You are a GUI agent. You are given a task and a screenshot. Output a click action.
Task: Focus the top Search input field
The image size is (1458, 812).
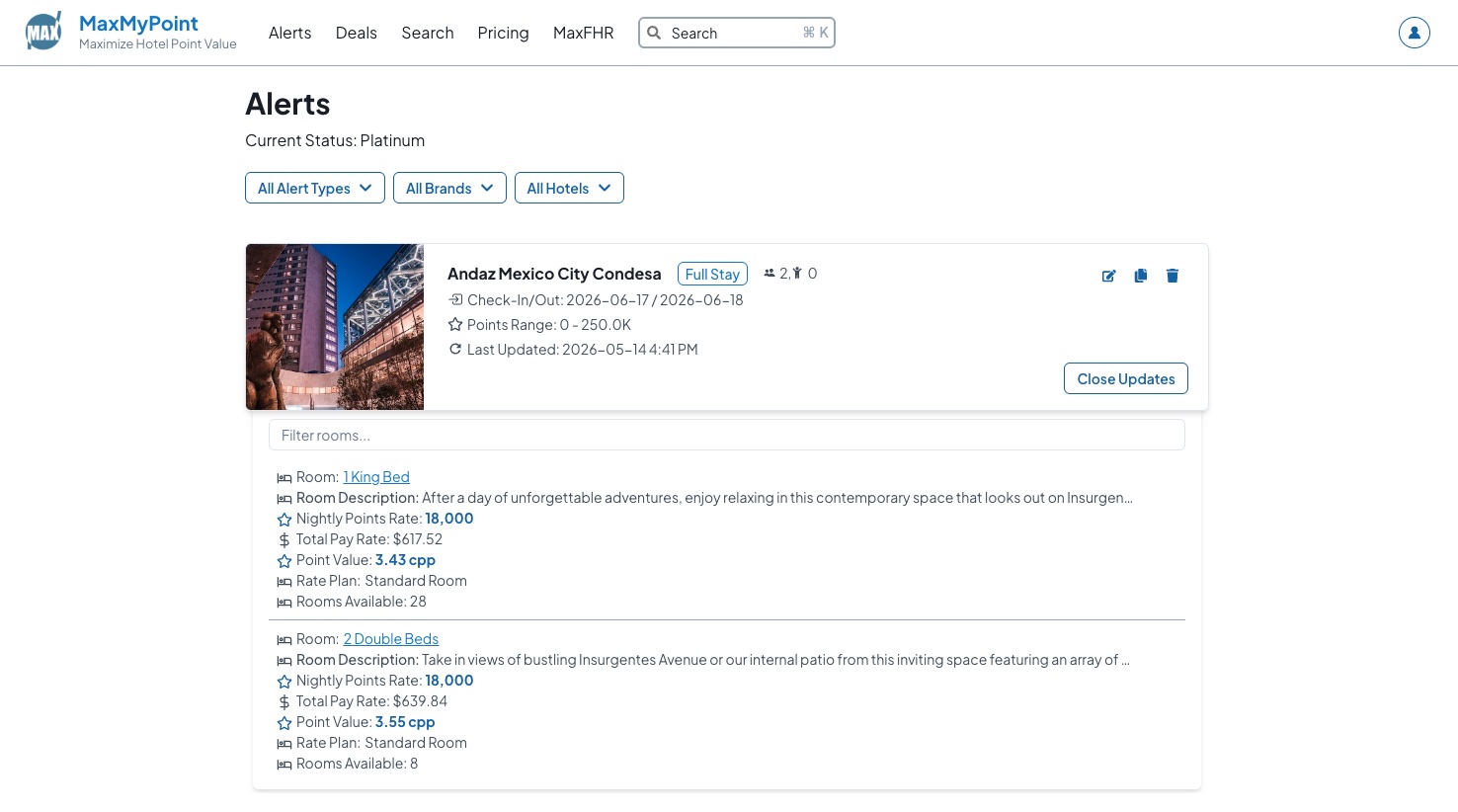tap(737, 33)
